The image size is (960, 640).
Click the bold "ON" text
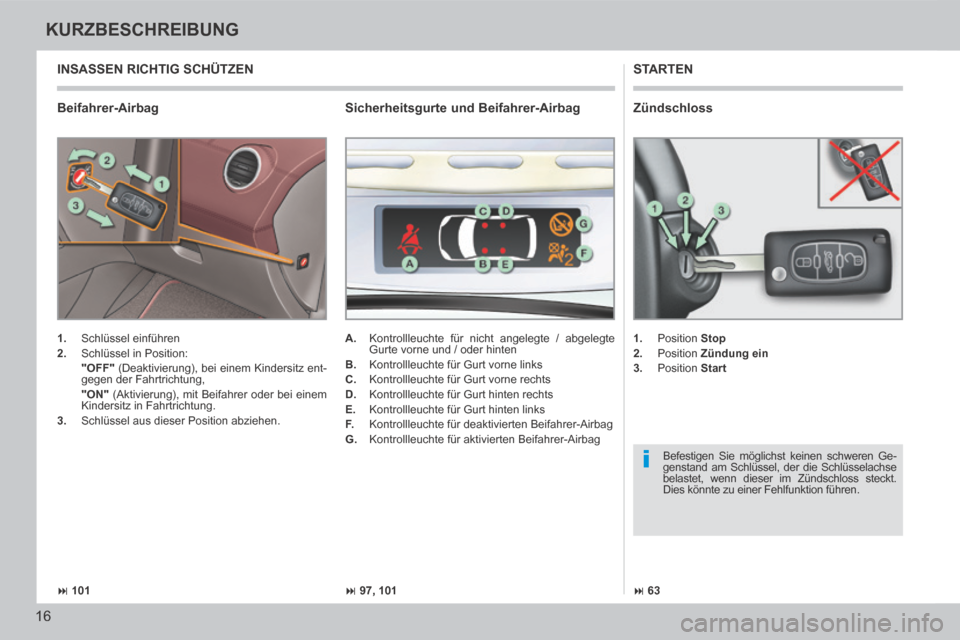point(95,394)
